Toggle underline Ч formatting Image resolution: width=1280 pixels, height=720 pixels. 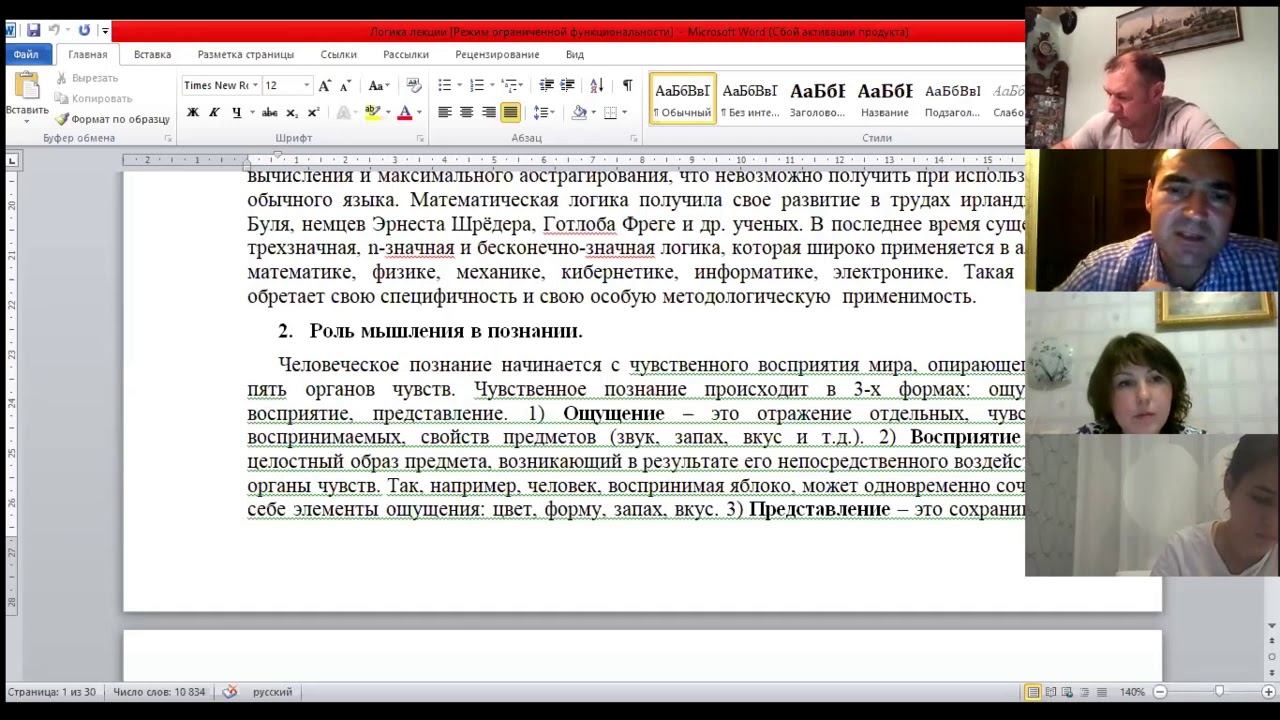pos(236,112)
